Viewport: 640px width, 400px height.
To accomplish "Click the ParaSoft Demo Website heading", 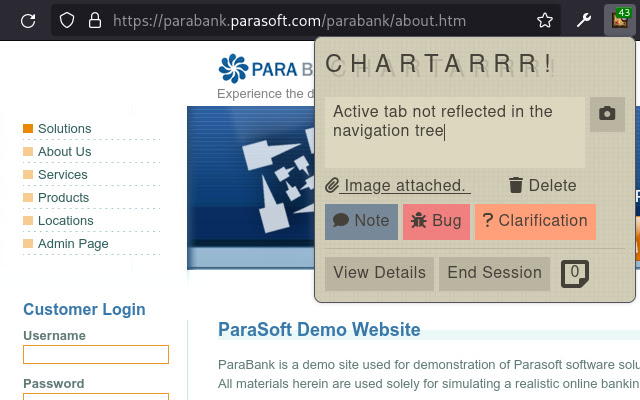I will tap(319, 329).
